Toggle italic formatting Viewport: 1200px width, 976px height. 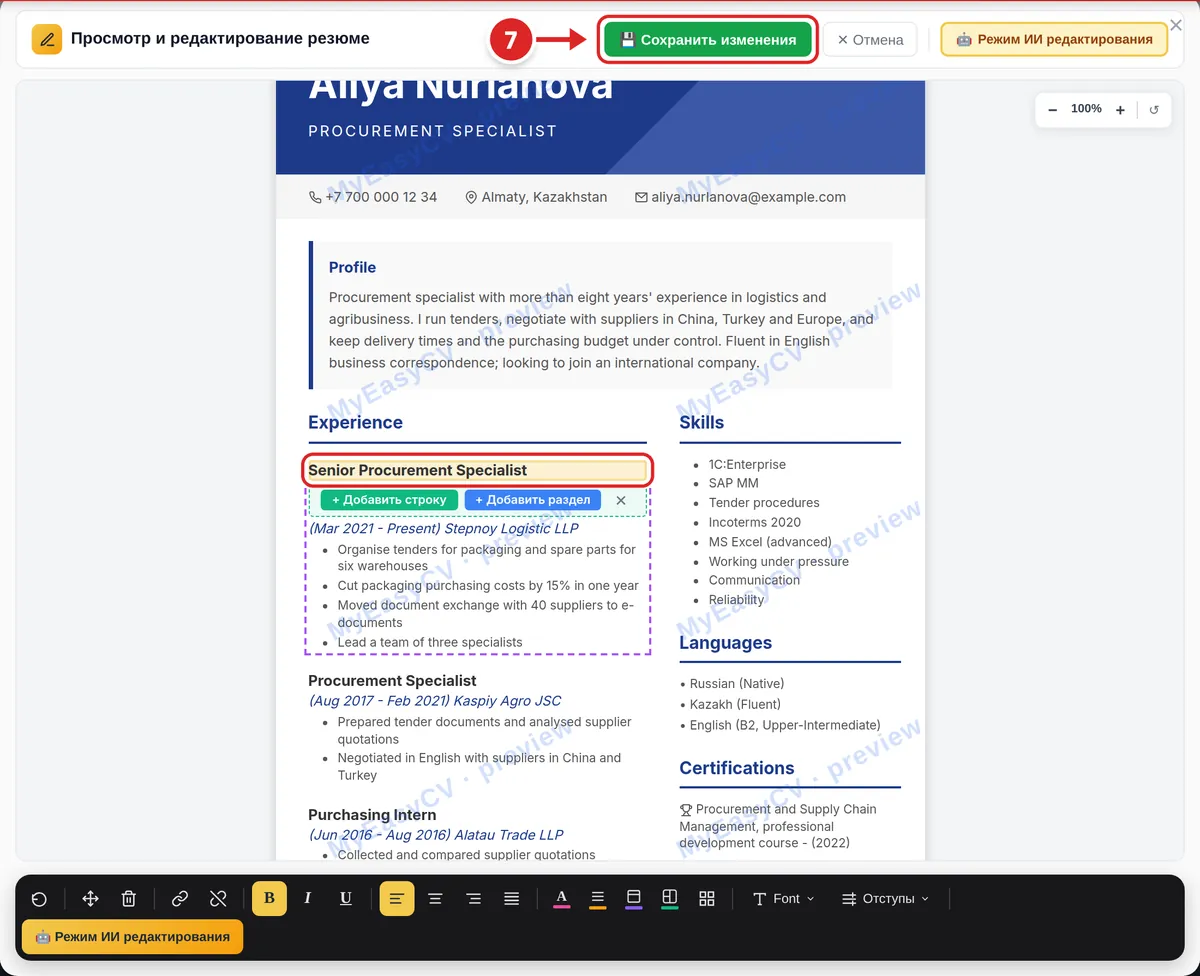pyautogui.click(x=307, y=899)
